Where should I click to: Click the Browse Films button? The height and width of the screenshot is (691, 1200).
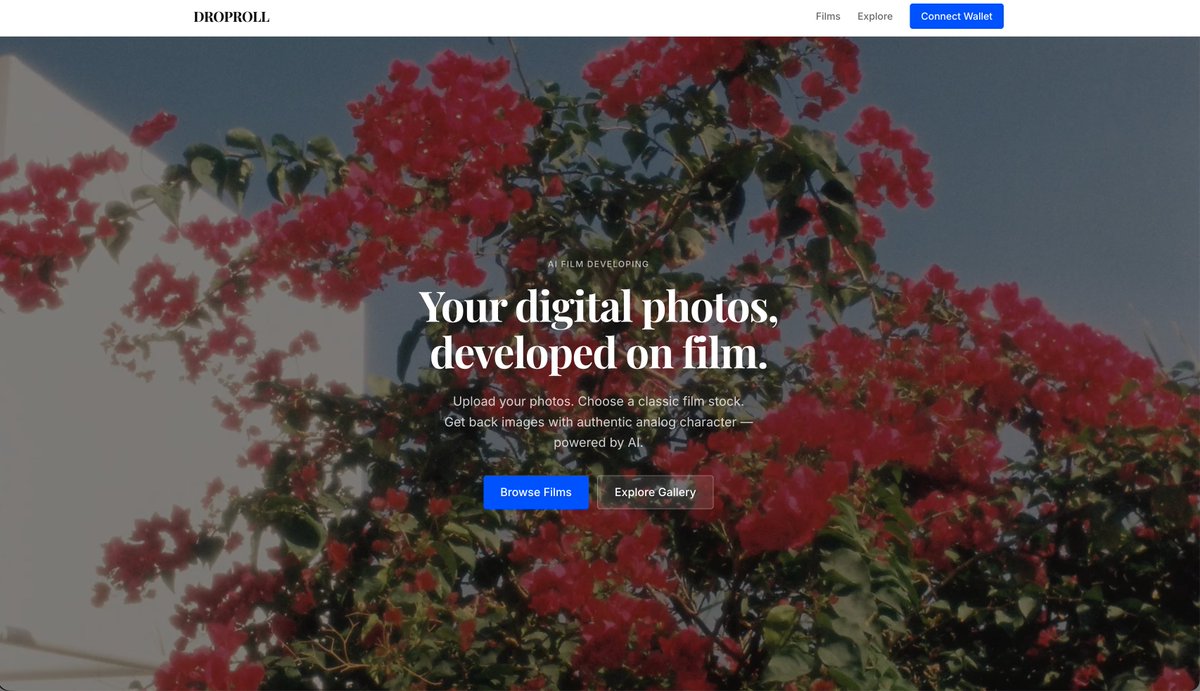536,492
